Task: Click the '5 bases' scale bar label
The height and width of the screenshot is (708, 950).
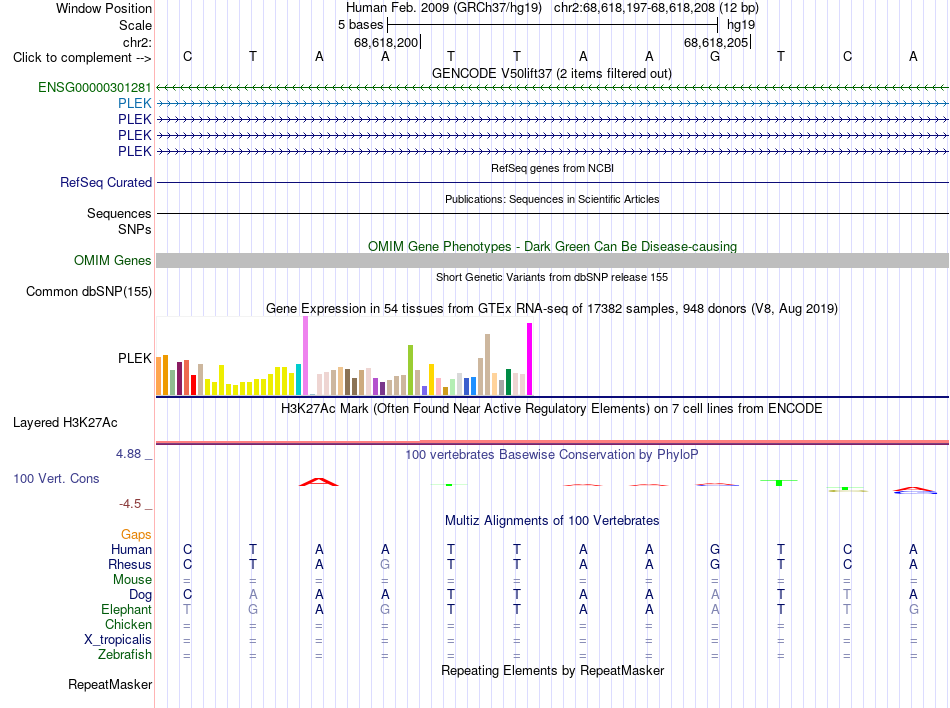Action: pos(360,25)
